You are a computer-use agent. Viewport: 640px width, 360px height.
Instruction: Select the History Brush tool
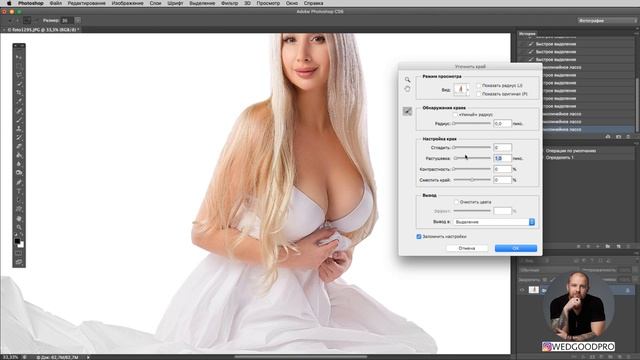click(19, 138)
